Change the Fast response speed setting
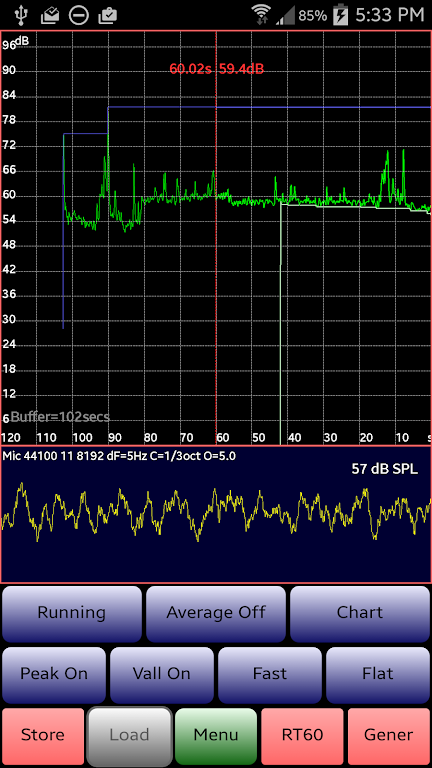Screen dimensions: 432x768 pos(270,674)
